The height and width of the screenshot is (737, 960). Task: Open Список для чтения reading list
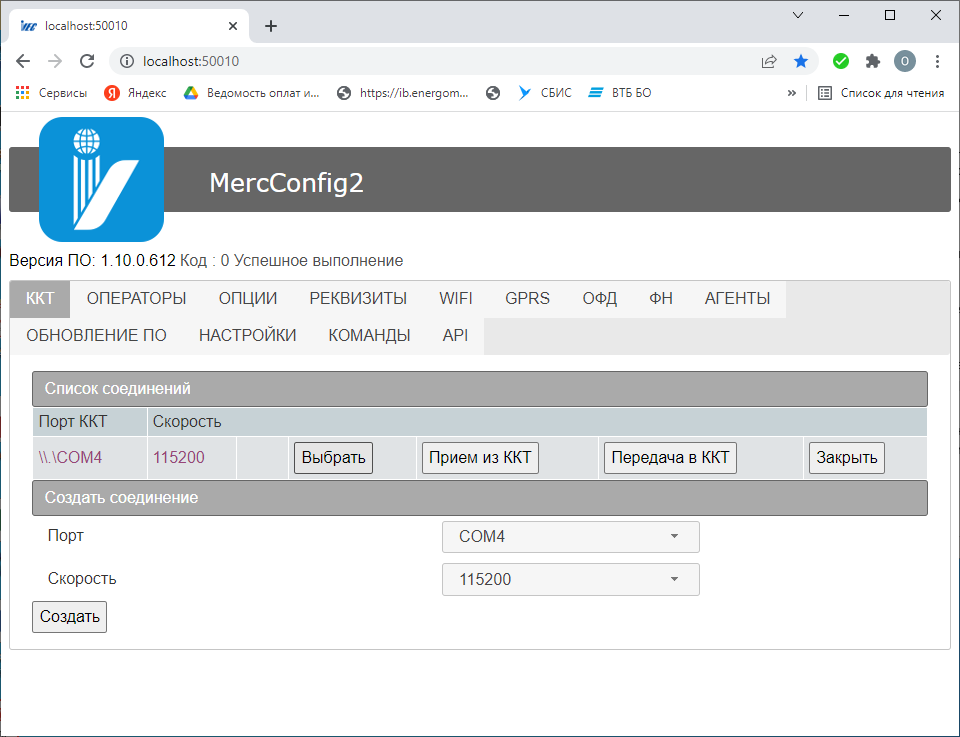point(881,93)
